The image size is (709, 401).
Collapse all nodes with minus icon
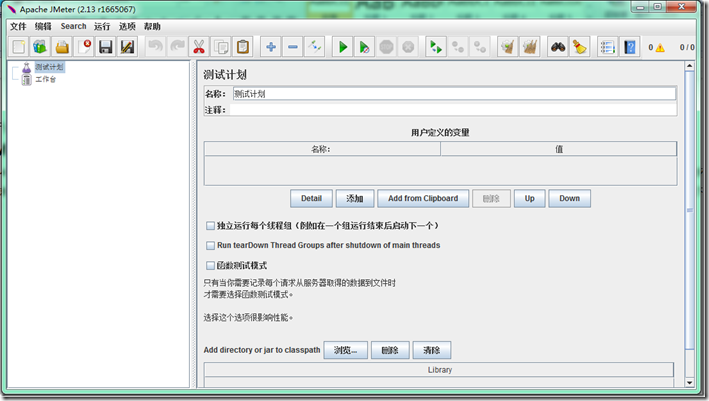(293, 47)
